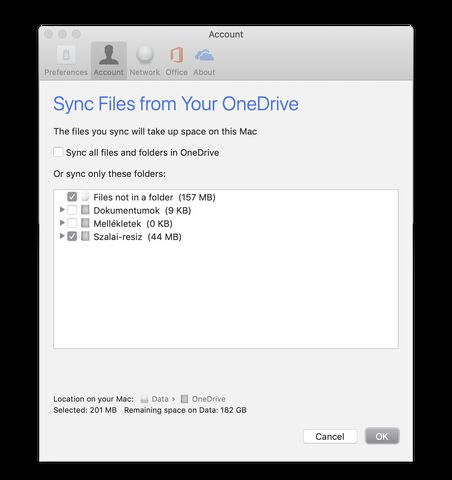
Task: Click 'Selected: 201 MB' status text
Action: [x=85, y=410]
